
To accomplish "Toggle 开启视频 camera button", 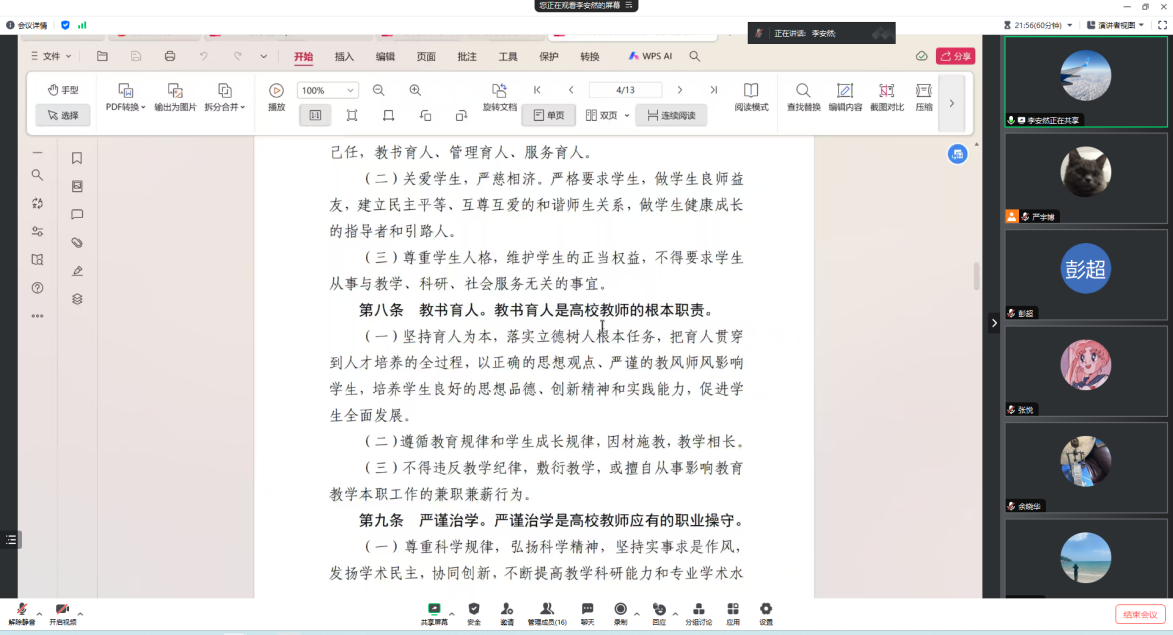I will pyautogui.click(x=62, y=612).
